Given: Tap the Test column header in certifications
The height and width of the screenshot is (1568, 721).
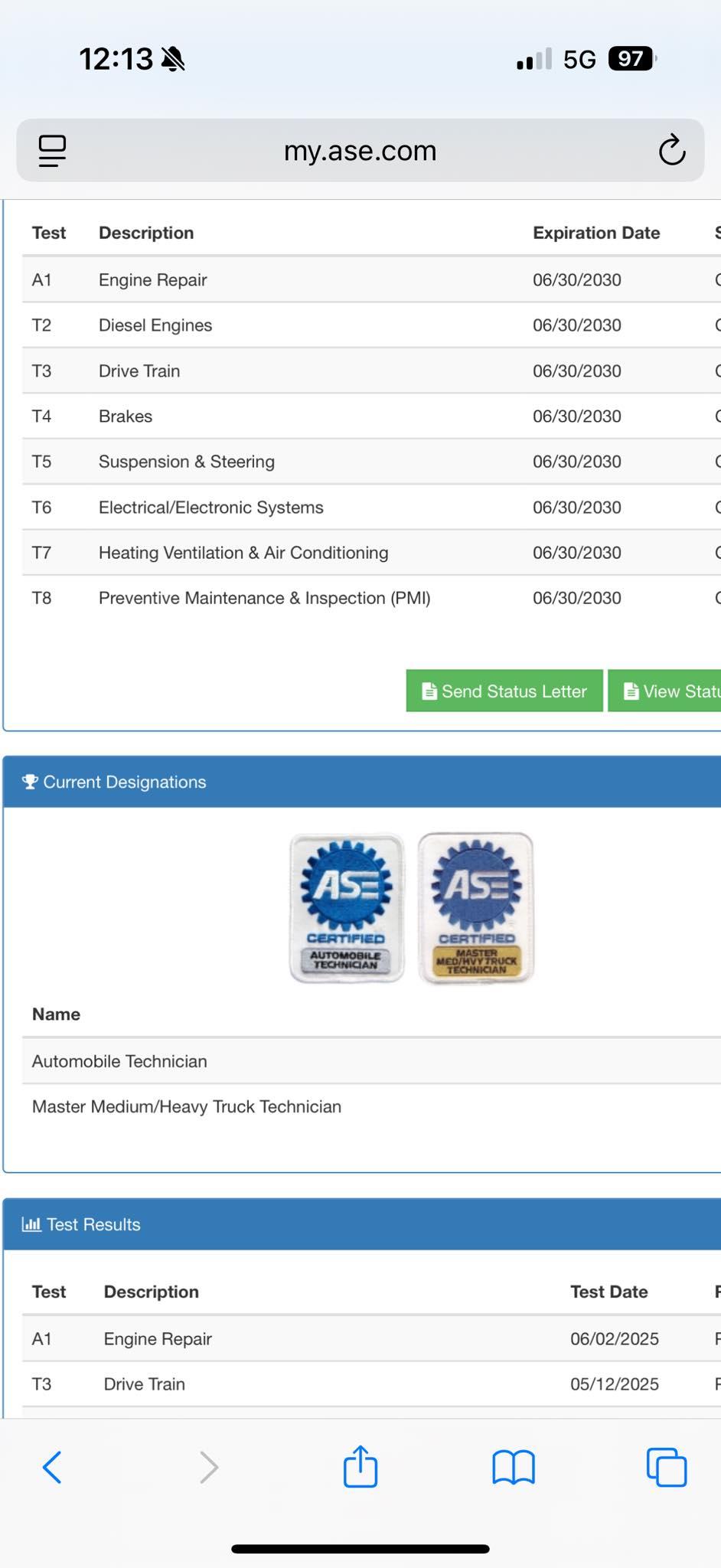Looking at the screenshot, I should click(49, 233).
